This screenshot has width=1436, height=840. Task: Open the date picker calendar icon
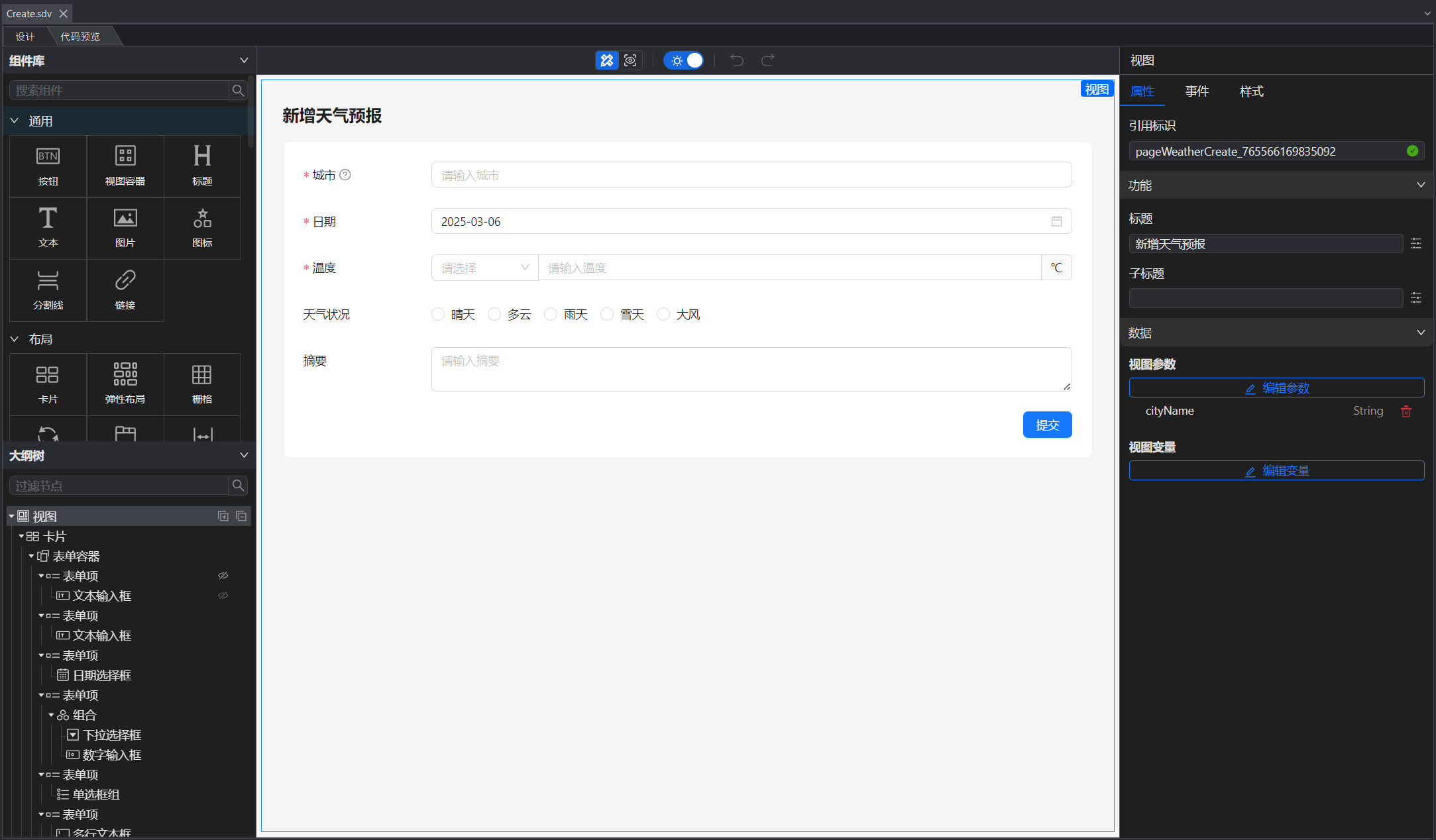(1056, 221)
